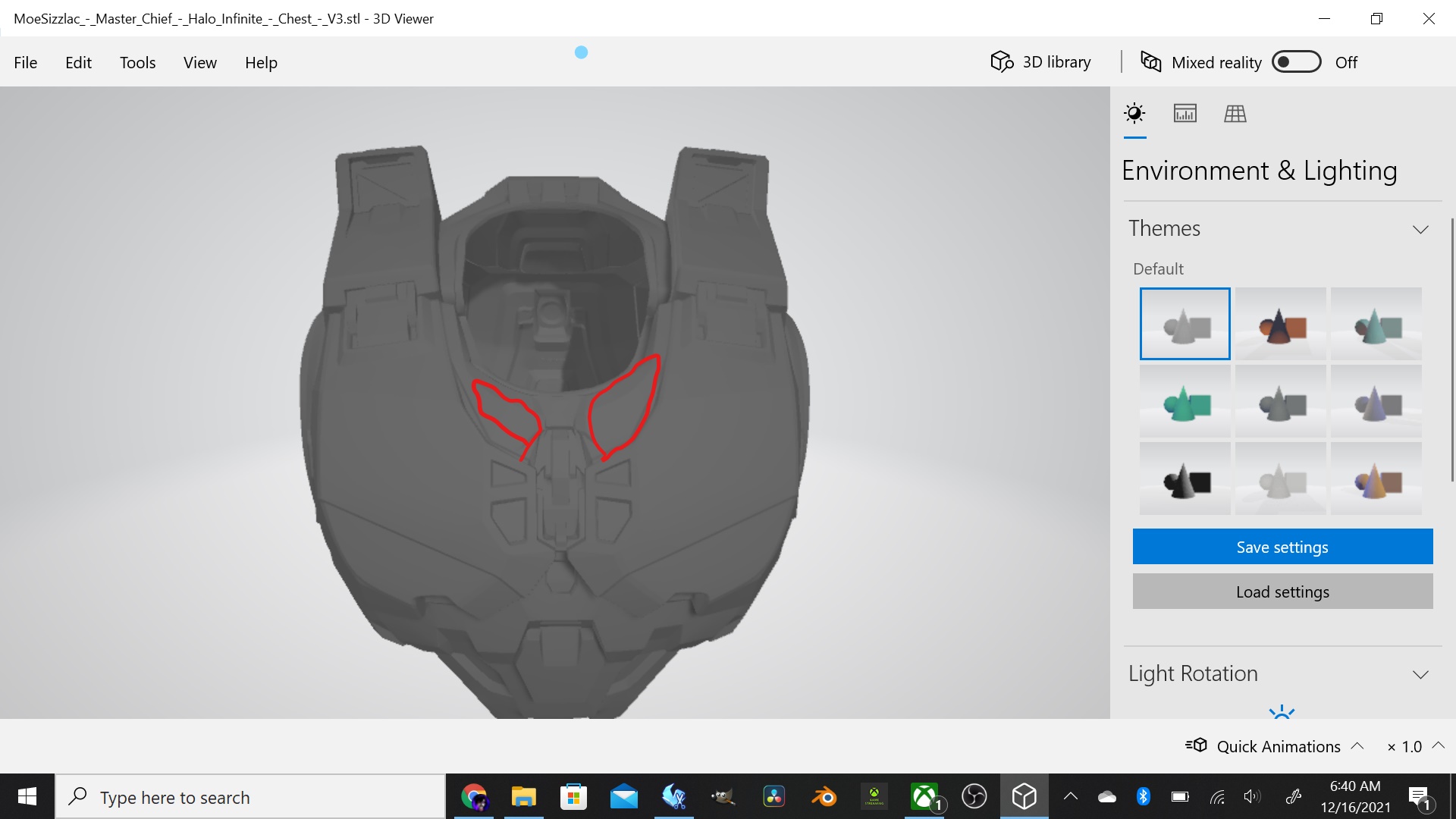The height and width of the screenshot is (819, 1456).
Task: Open the Edit menu
Action: pyautogui.click(x=78, y=62)
